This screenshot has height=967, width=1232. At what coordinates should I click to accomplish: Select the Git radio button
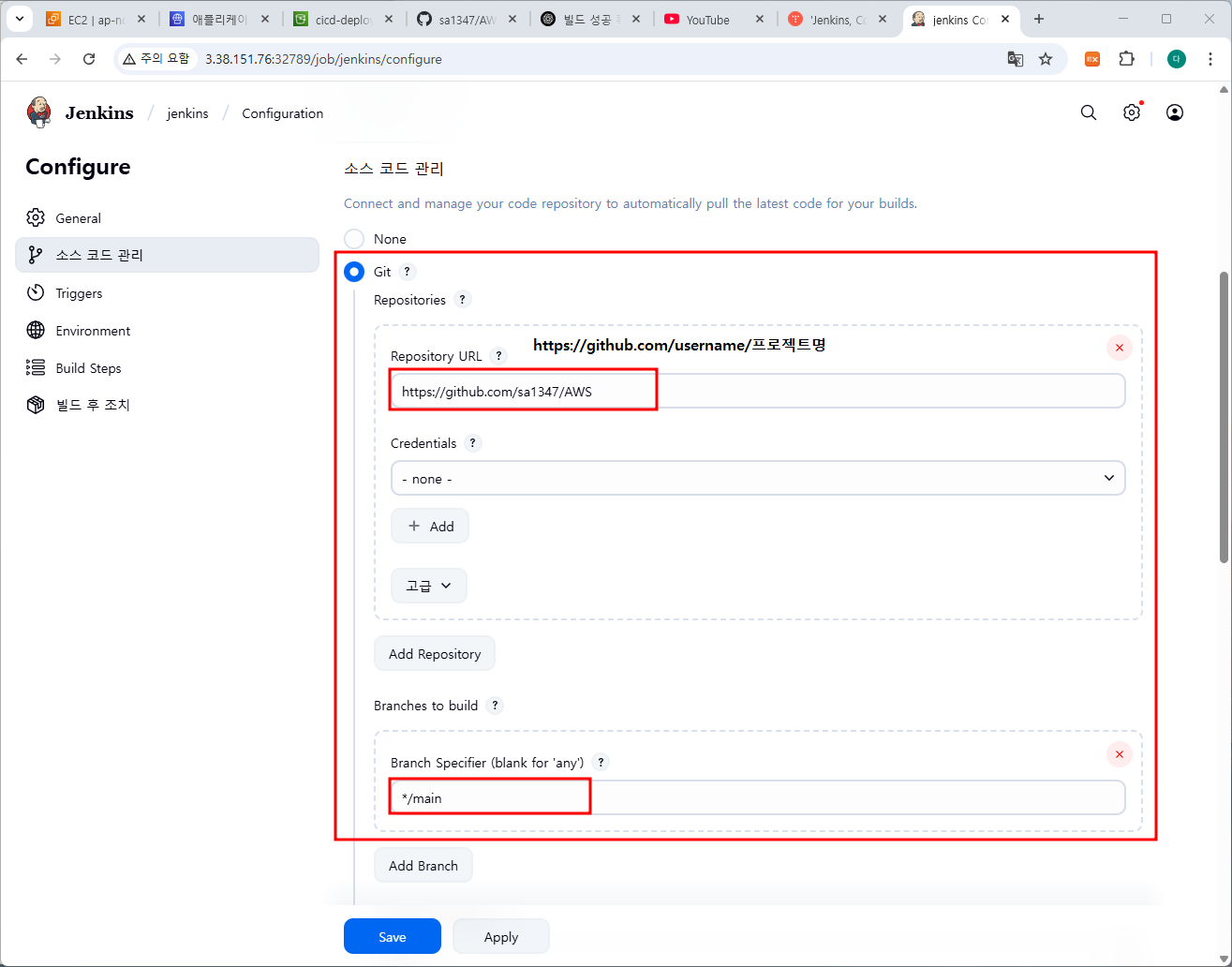pos(354,272)
